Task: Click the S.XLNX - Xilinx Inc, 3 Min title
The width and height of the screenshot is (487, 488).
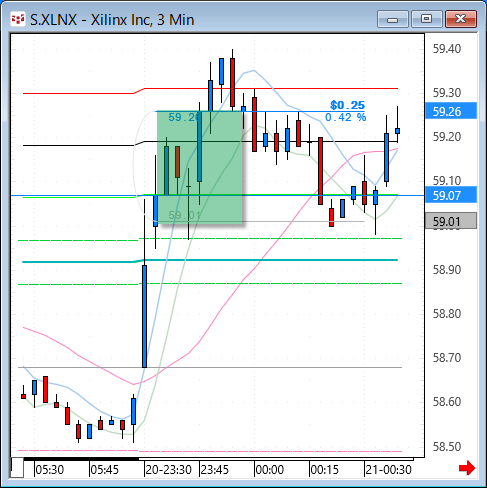Action: point(112,20)
